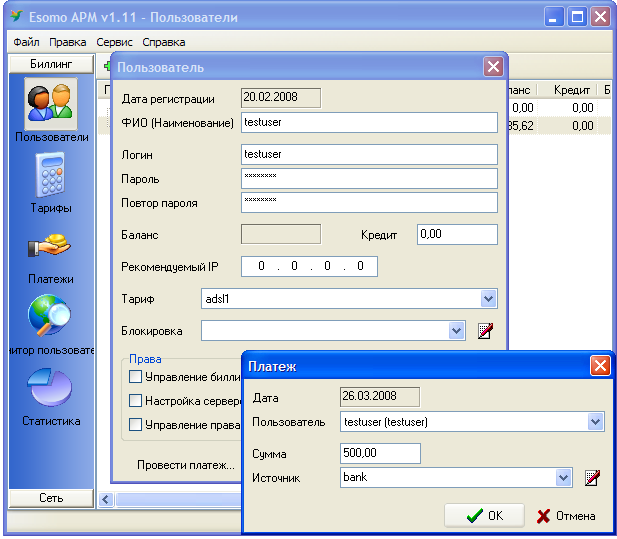Expand the Блокировка dropdown

[x=456, y=331]
